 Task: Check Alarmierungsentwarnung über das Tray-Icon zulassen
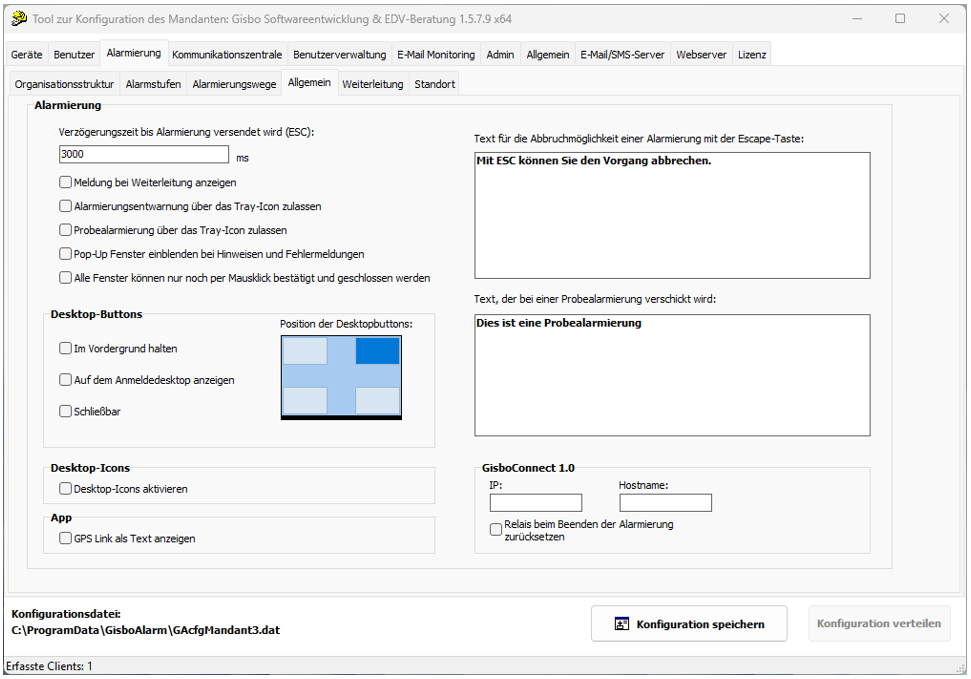point(65,206)
